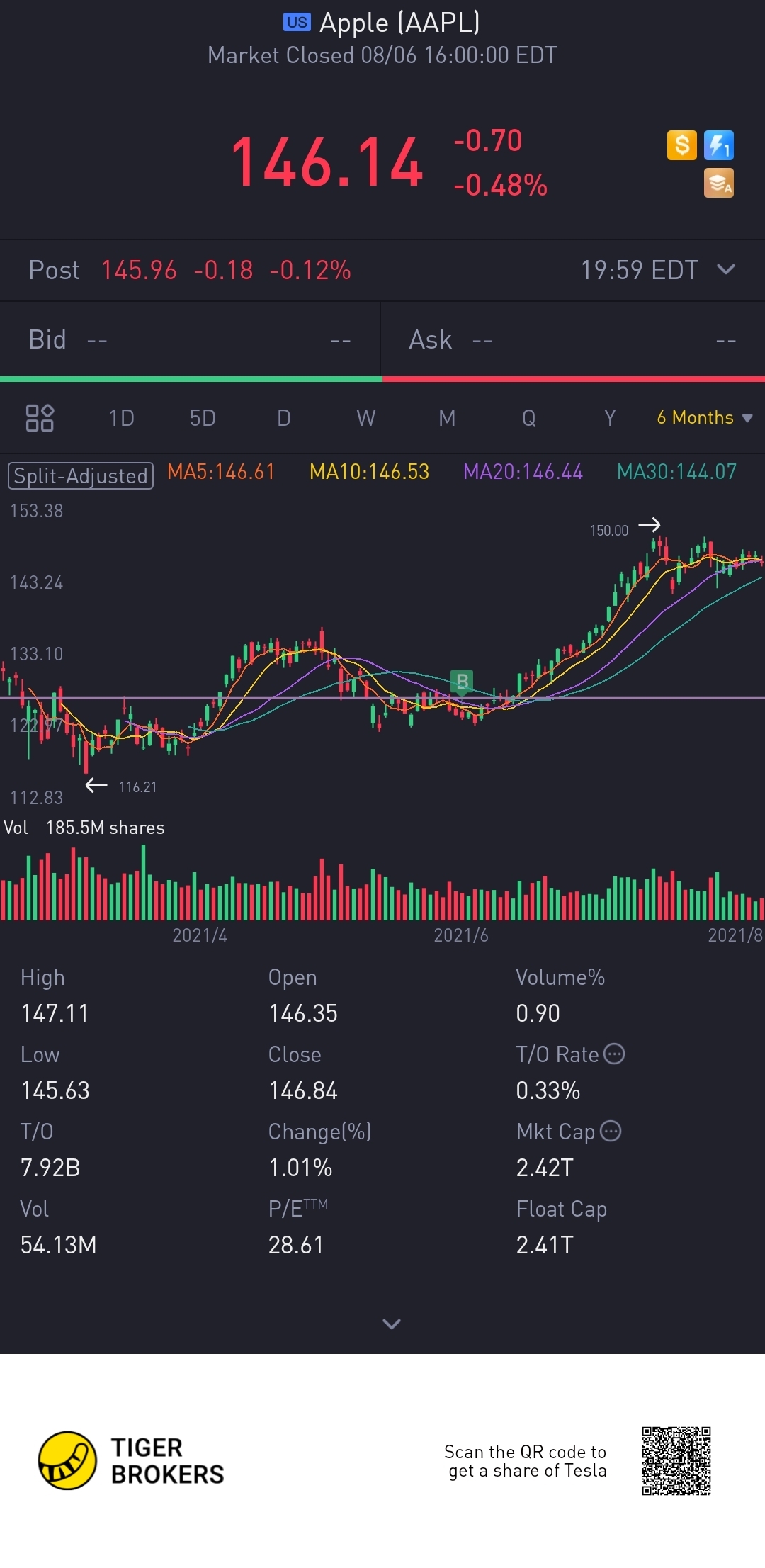The image size is (765, 1568).
Task: Tap the Open value 146.35
Action: [x=303, y=1013]
